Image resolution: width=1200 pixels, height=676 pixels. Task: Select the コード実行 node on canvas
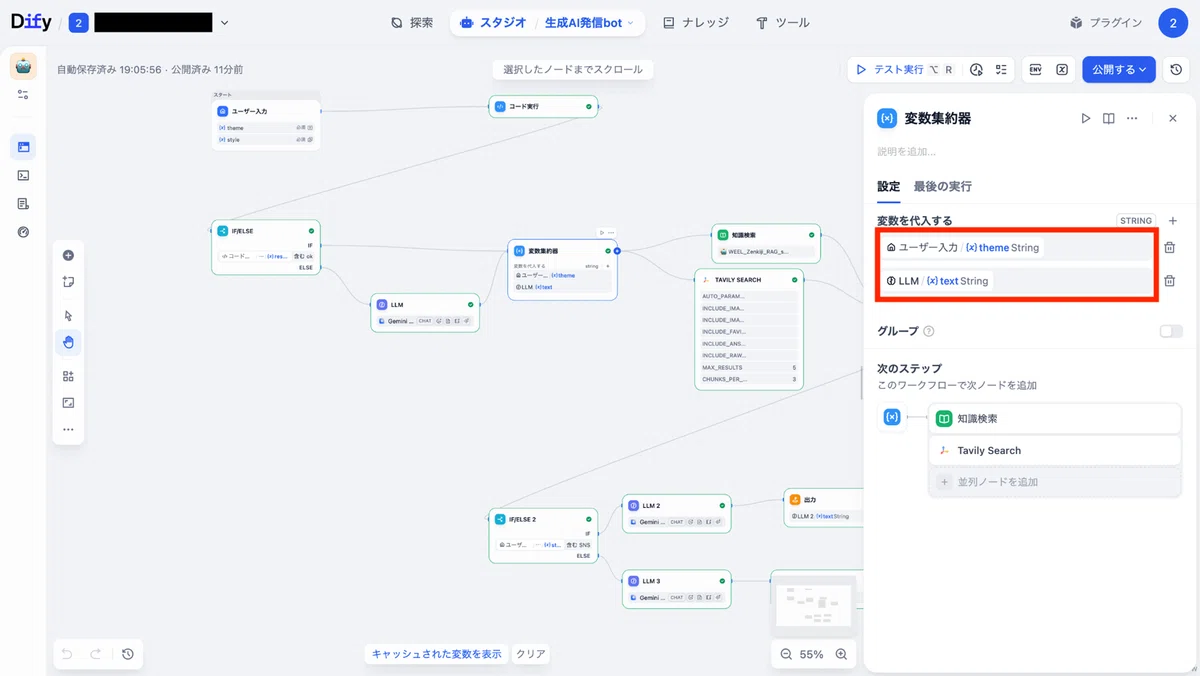click(x=544, y=106)
